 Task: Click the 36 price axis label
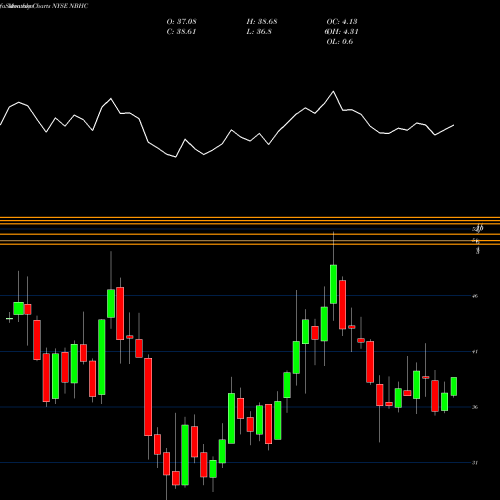(475, 407)
